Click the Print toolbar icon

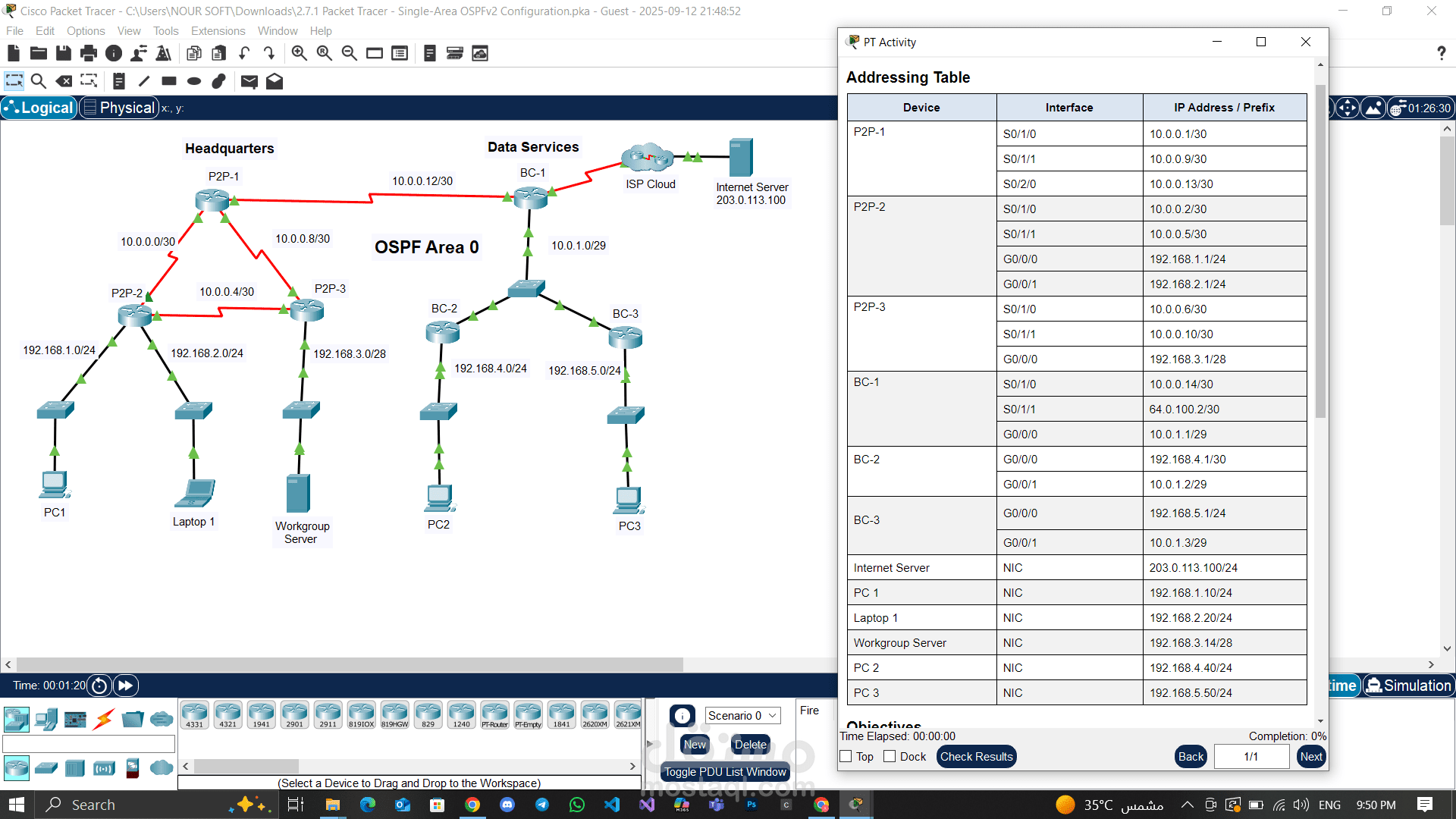click(x=89, y=53)
